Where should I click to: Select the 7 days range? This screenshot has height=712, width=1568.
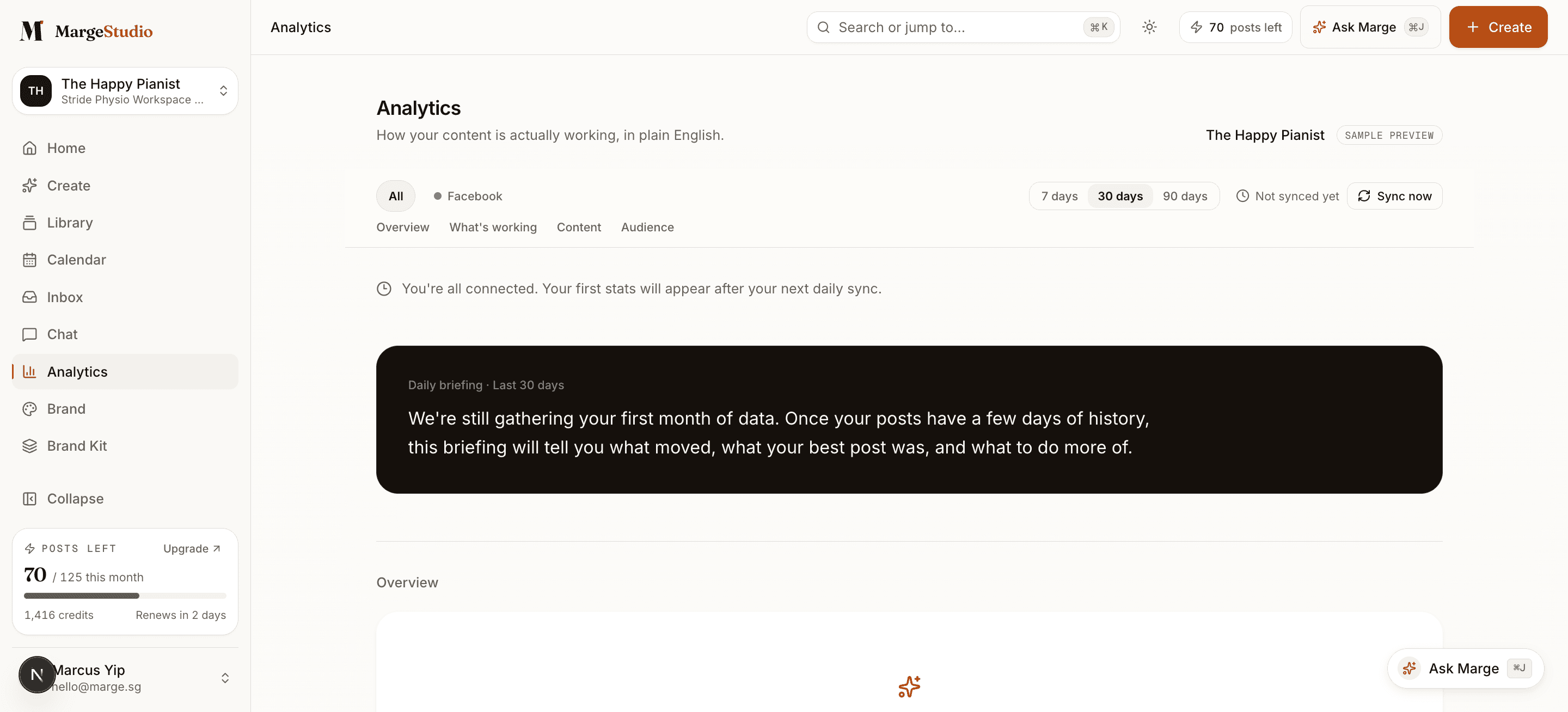[x=1059, y=196]
